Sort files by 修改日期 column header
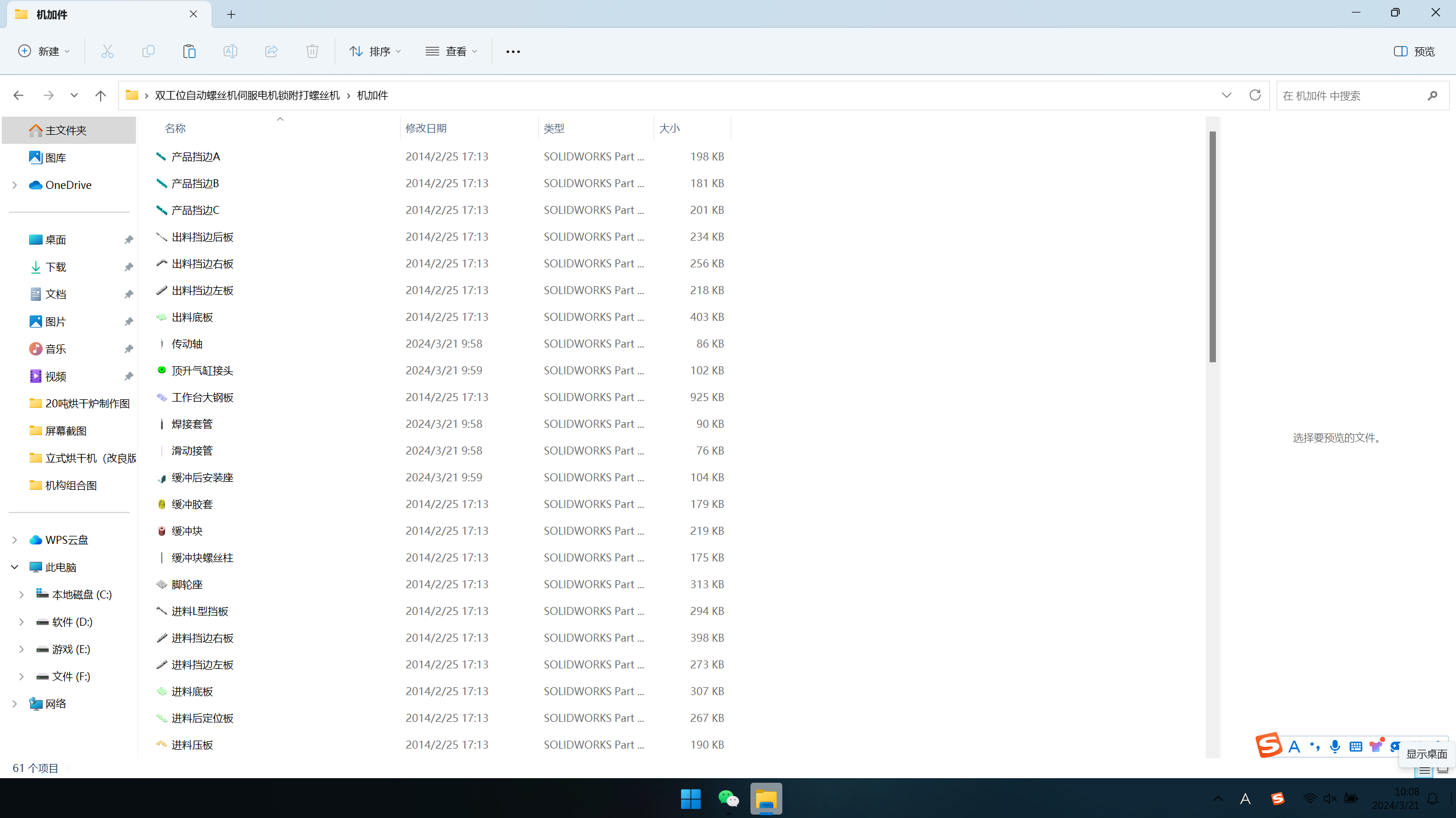 [426, 128]
